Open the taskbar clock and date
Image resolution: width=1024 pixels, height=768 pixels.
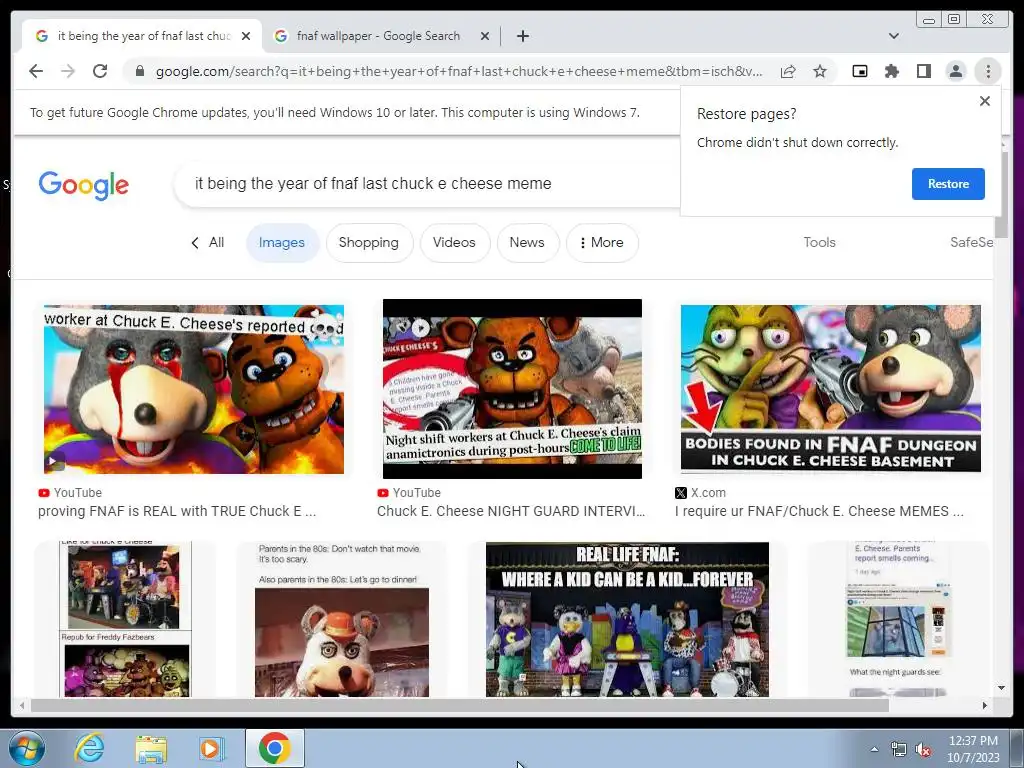coord(973,749)
